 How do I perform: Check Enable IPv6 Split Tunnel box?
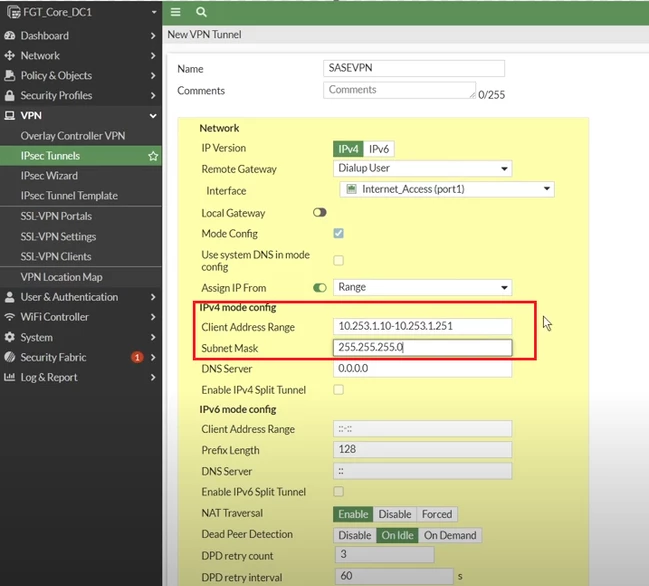pos(339,492)
